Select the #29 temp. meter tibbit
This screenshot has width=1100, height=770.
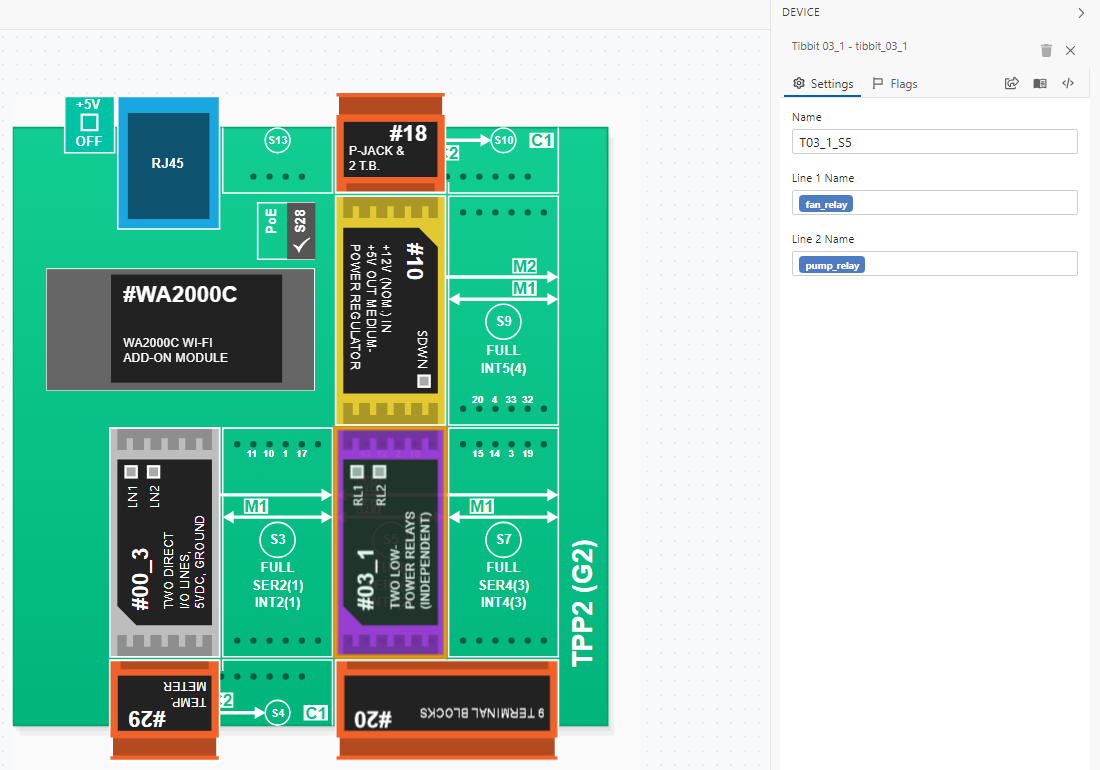pos(165,710)
